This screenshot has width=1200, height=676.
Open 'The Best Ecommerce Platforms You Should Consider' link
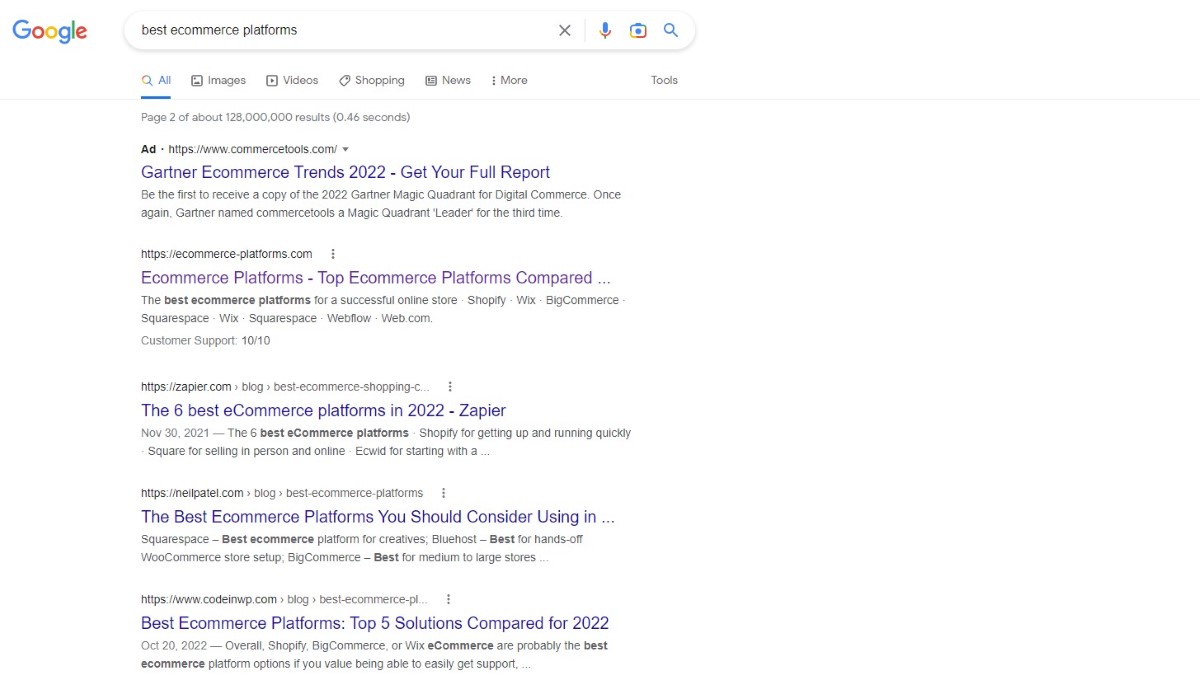tap(378, 517)
